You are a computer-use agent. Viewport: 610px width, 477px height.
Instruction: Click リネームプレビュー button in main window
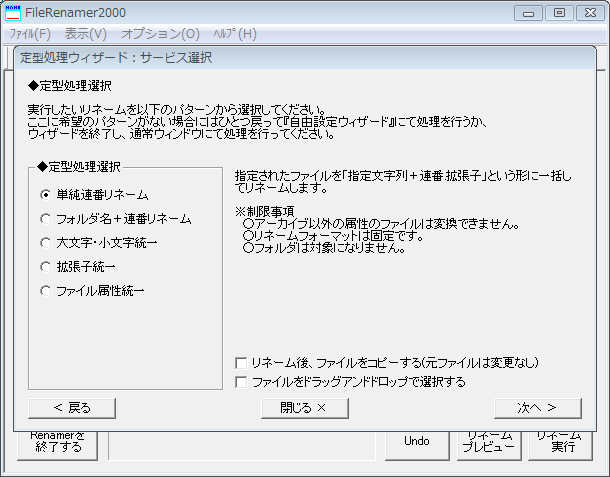[x=489, y=444]
